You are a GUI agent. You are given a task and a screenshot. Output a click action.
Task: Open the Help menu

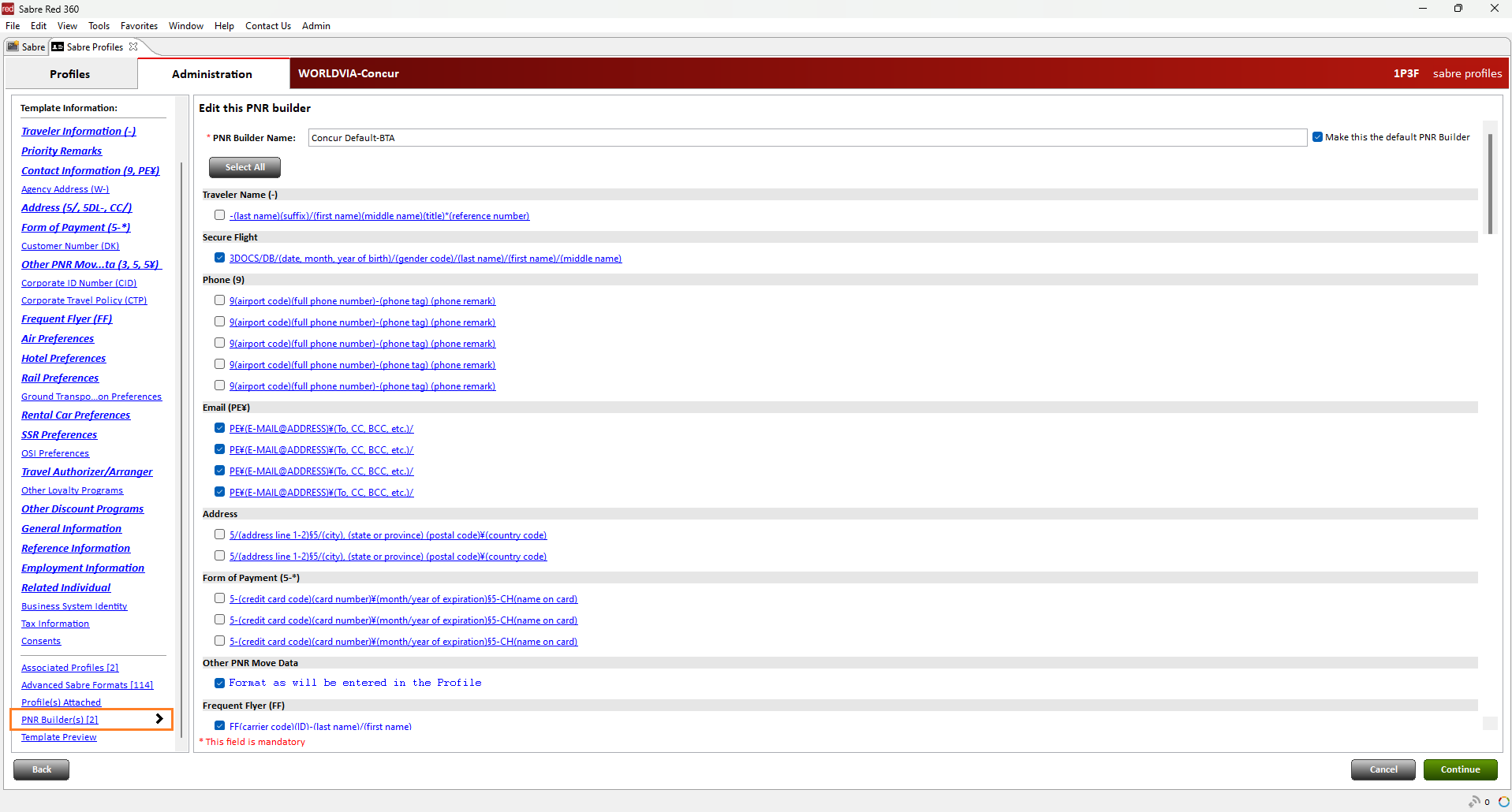tap(224, 26)
